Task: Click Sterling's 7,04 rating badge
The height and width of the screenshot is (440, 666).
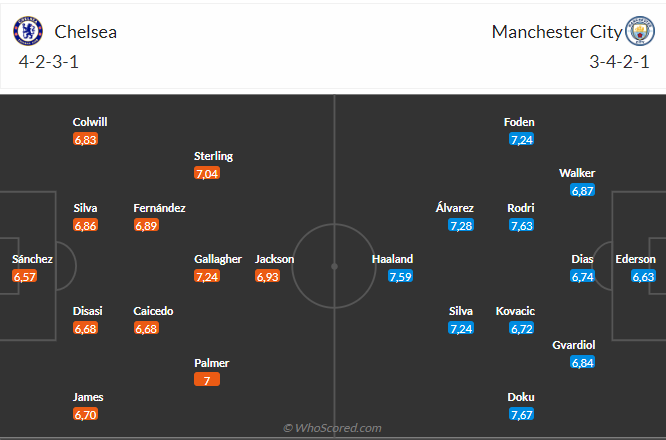Action: (x=207, y=173)
